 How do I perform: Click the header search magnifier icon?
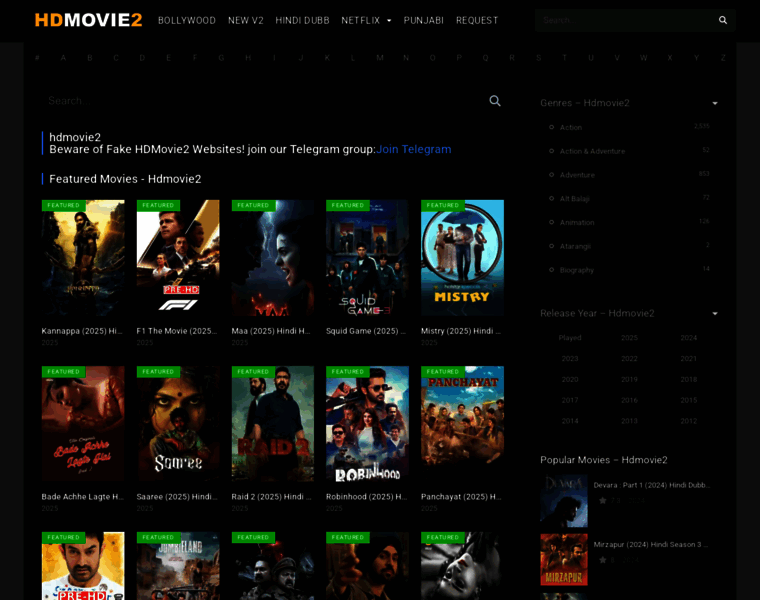pos(723,20)
